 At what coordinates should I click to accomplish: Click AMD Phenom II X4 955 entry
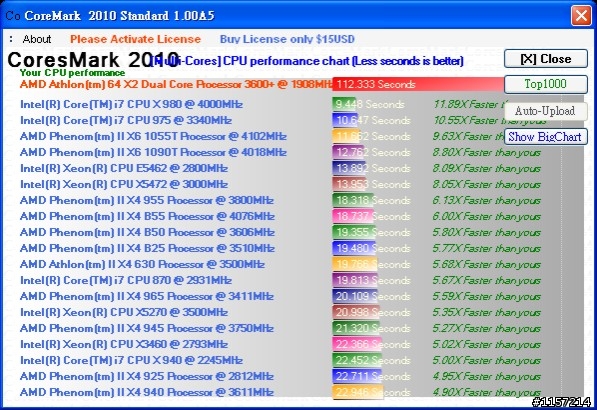147,200
